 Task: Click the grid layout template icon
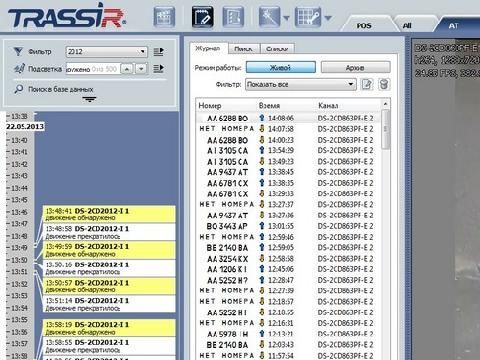(308, 17)
